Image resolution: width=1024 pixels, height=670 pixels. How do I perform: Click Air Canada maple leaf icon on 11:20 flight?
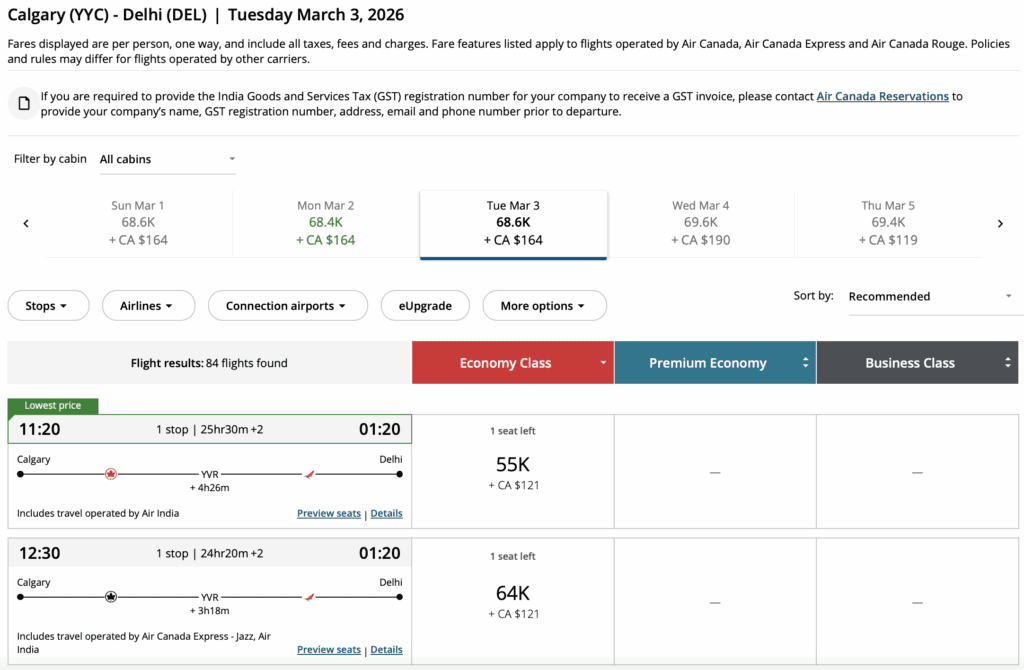[x=111, y=474]
